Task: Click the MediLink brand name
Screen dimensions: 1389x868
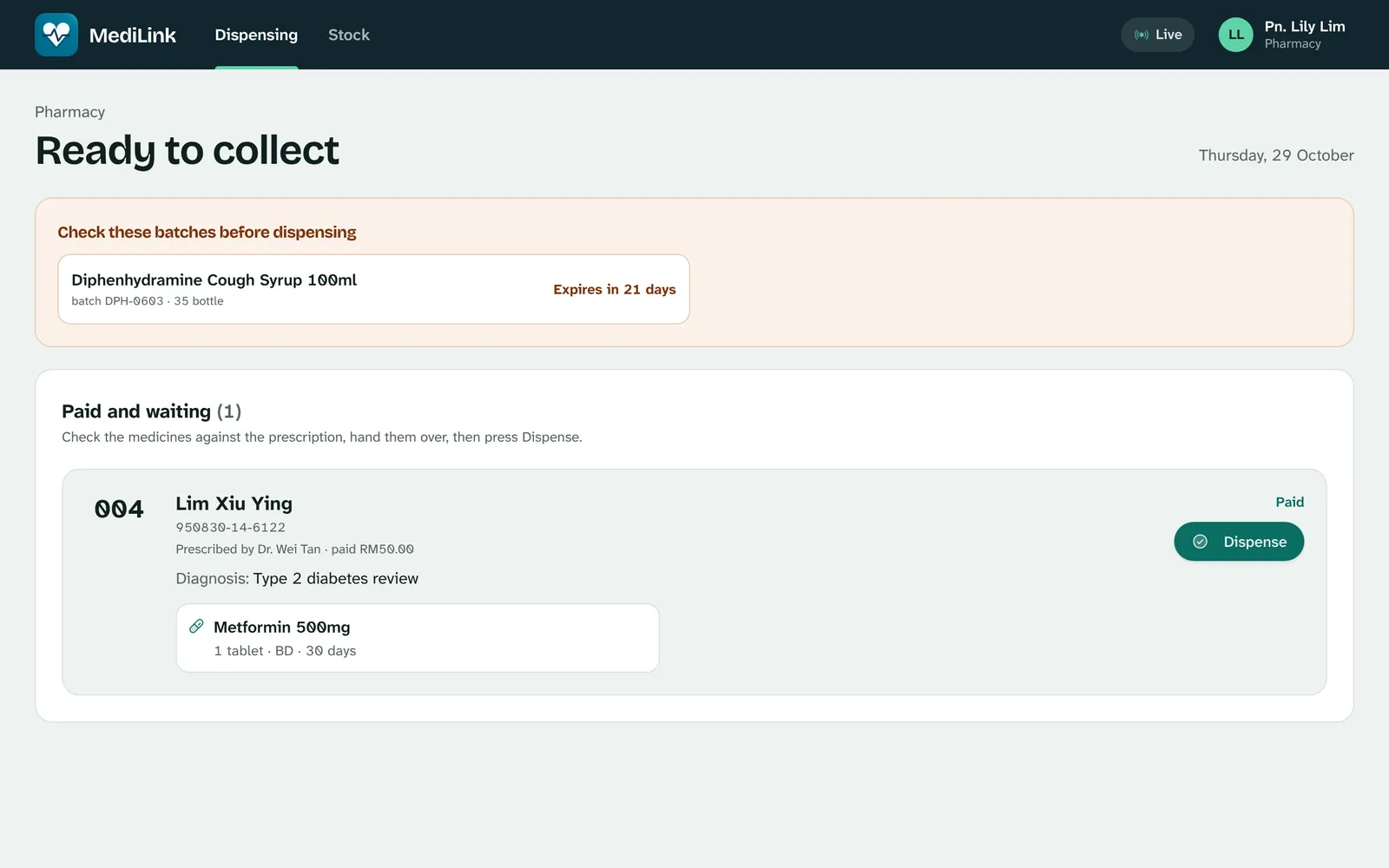Action: 133,35
